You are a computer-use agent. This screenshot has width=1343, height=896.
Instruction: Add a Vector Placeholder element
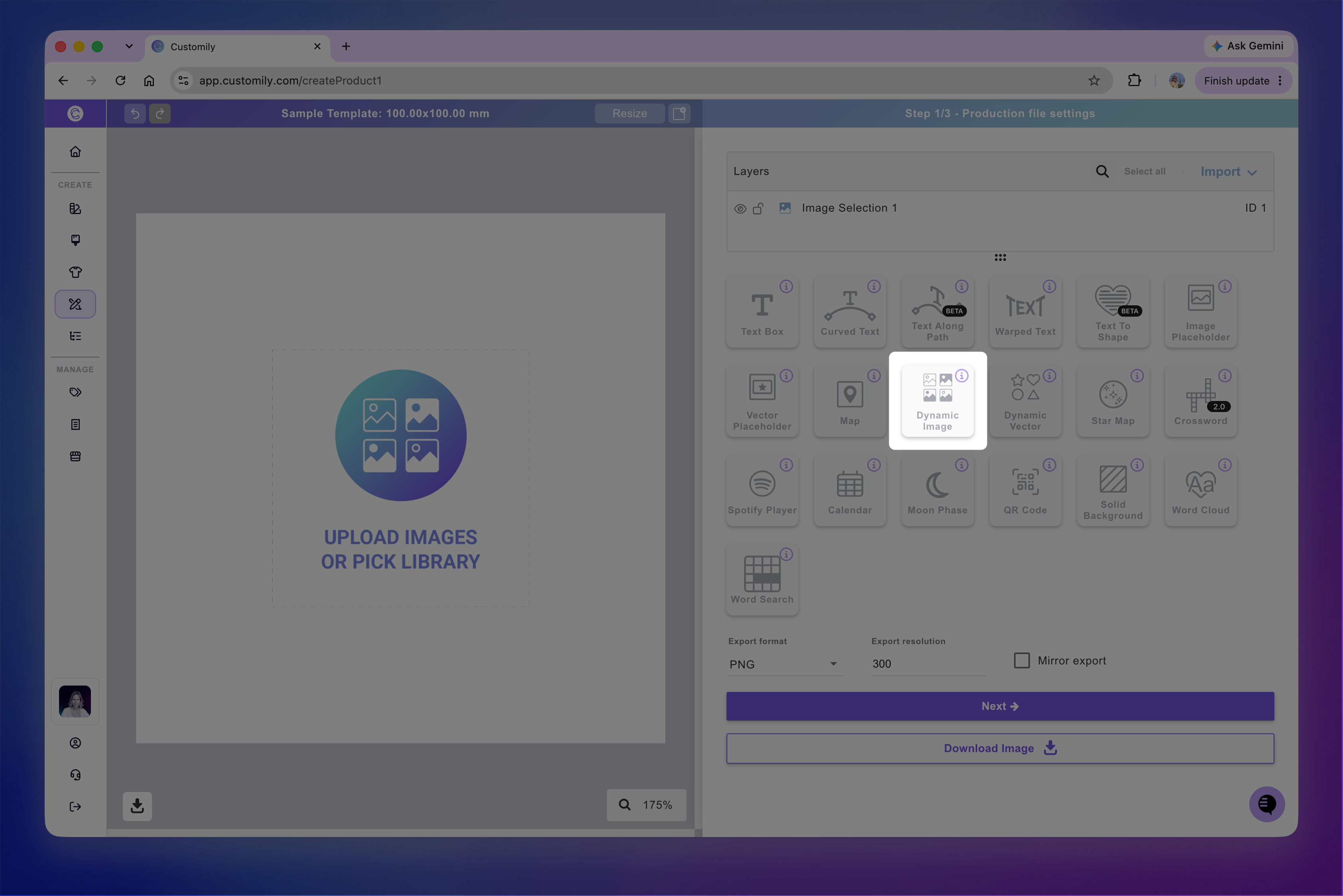[x=762, y=401]
